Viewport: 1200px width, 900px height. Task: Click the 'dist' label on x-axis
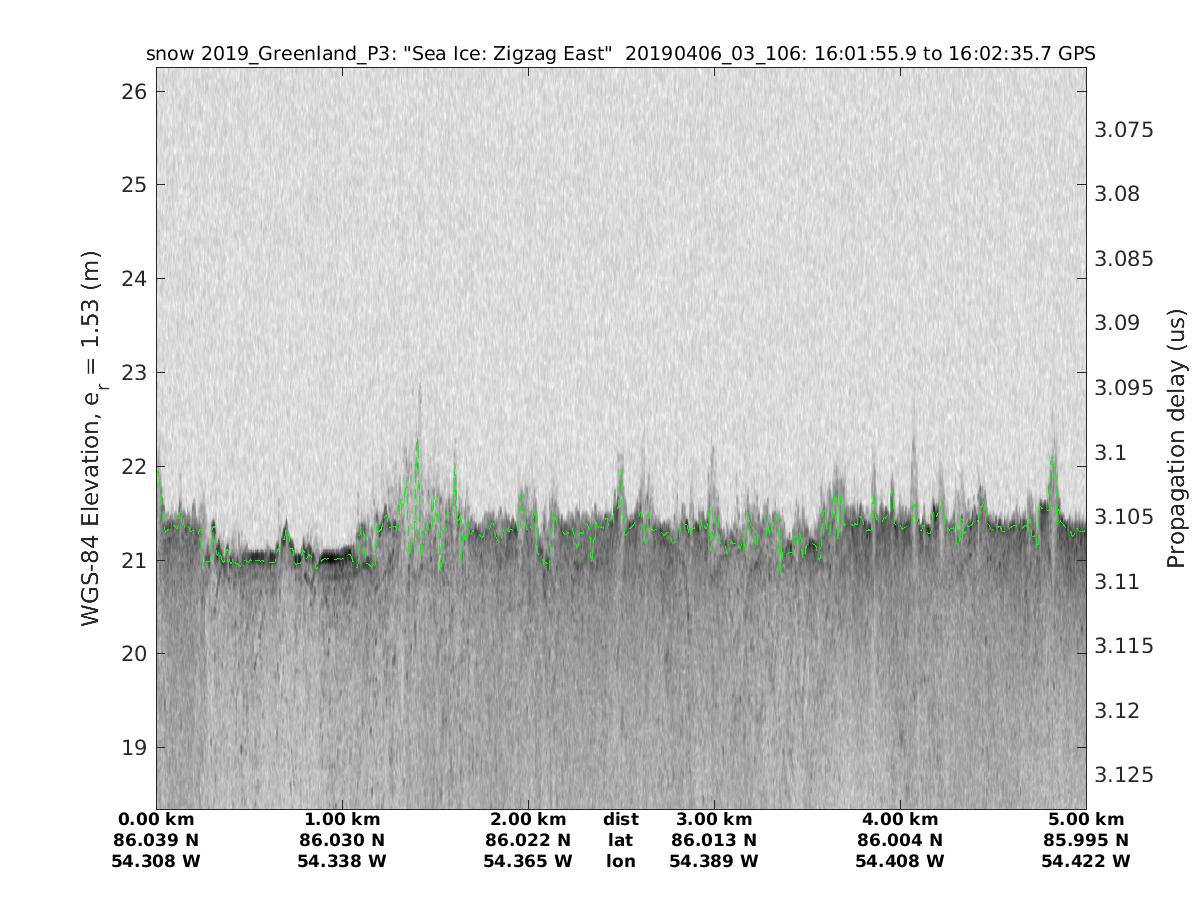(x=620, y=819)
